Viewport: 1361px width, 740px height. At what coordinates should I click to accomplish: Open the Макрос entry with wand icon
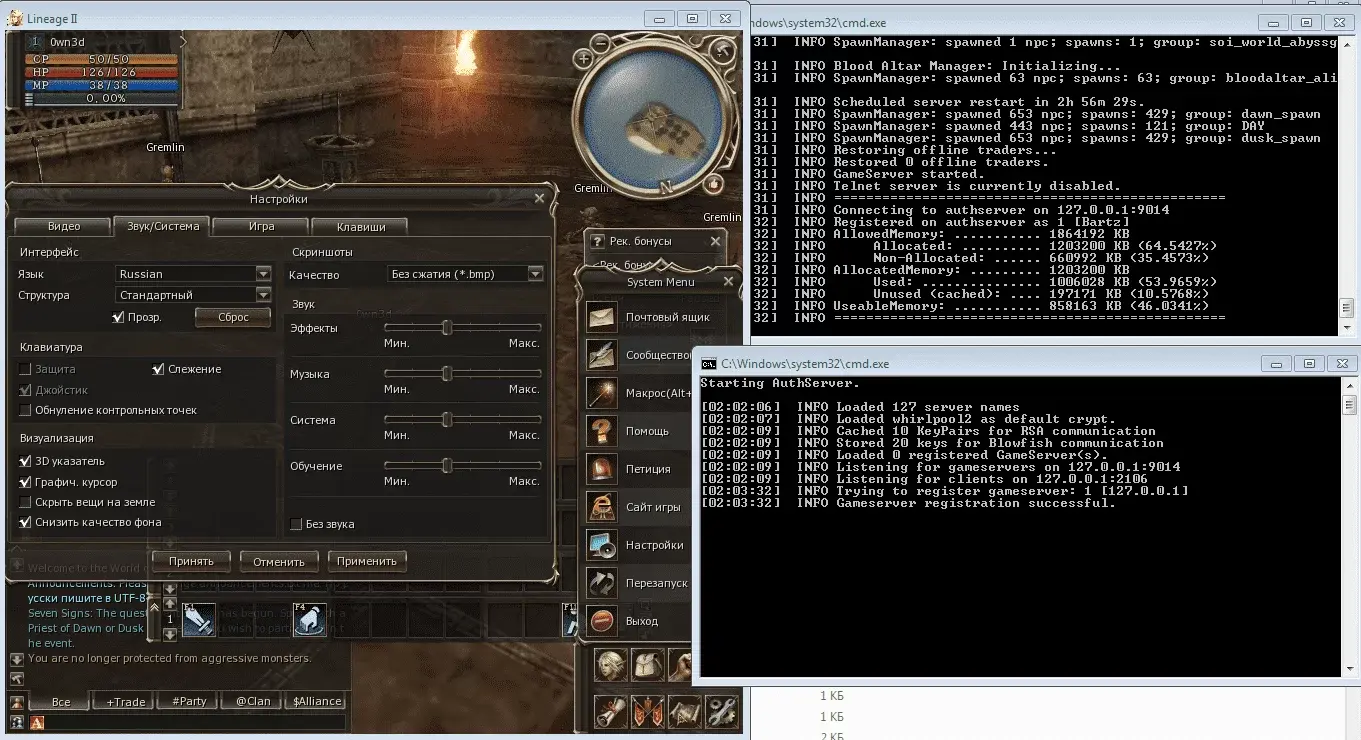click(x=640, y=393)
